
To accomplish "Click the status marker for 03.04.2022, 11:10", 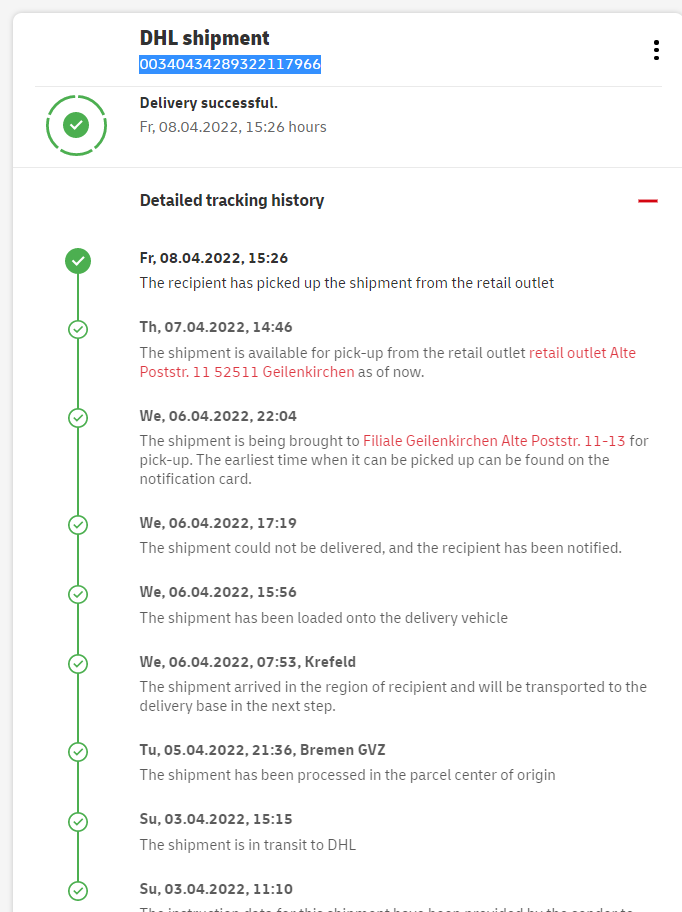I will click(78, 890).
